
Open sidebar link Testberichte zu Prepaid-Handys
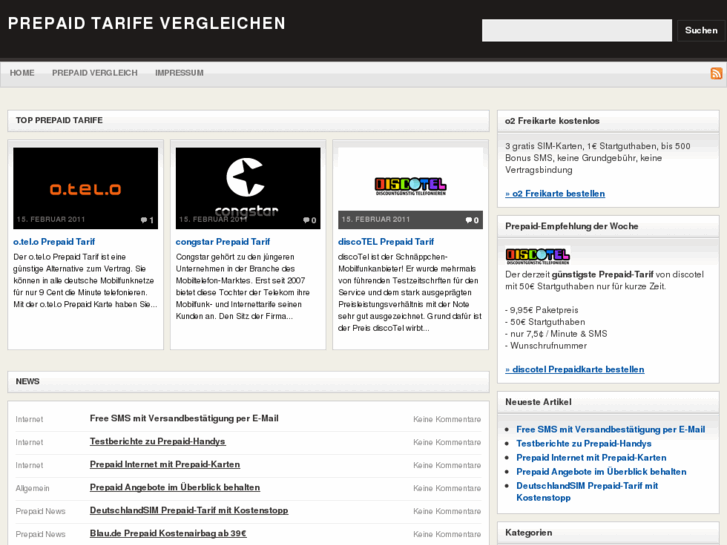[584, 443]
